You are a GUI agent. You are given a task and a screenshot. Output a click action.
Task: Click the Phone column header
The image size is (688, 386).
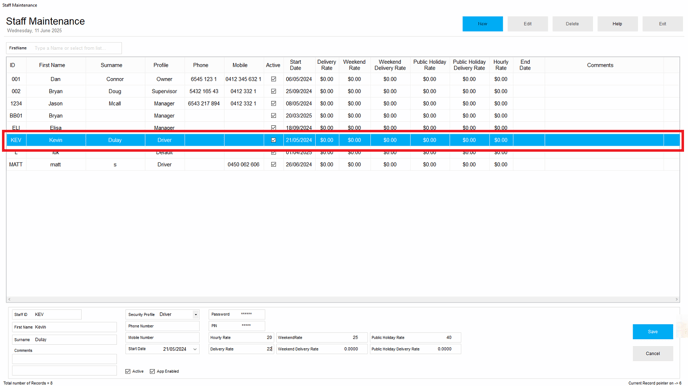click(201, 65)
